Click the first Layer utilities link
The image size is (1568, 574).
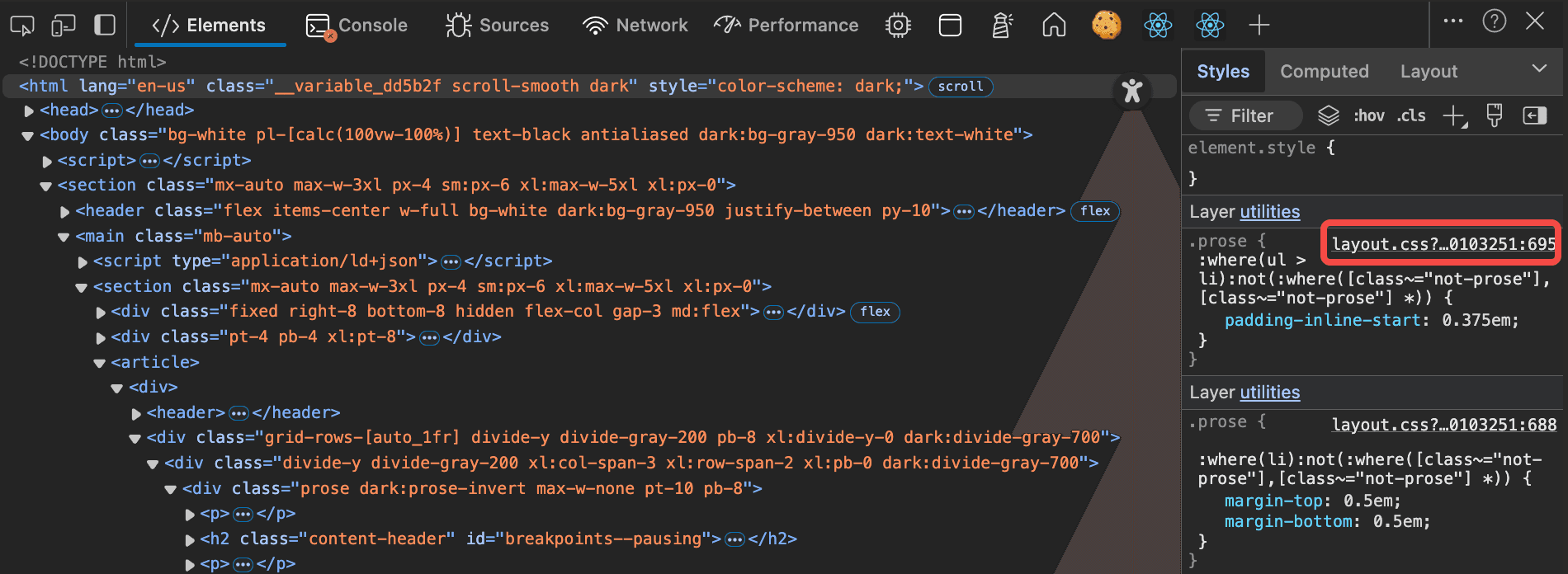1269,212
